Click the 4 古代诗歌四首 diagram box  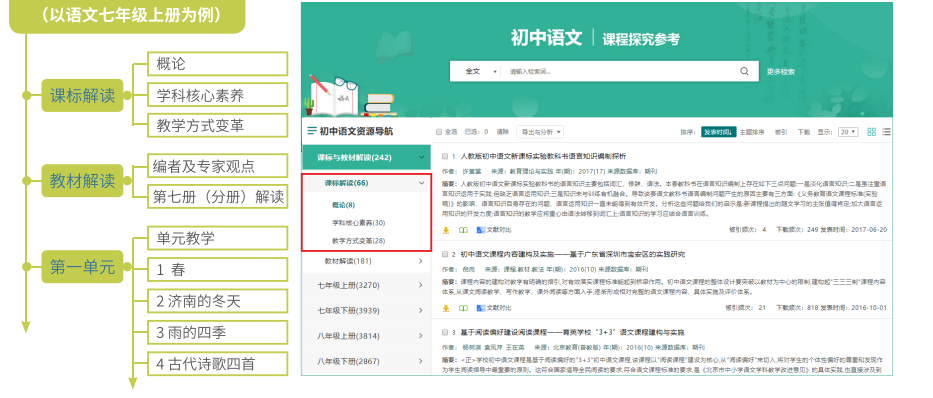tap(217, 363)
